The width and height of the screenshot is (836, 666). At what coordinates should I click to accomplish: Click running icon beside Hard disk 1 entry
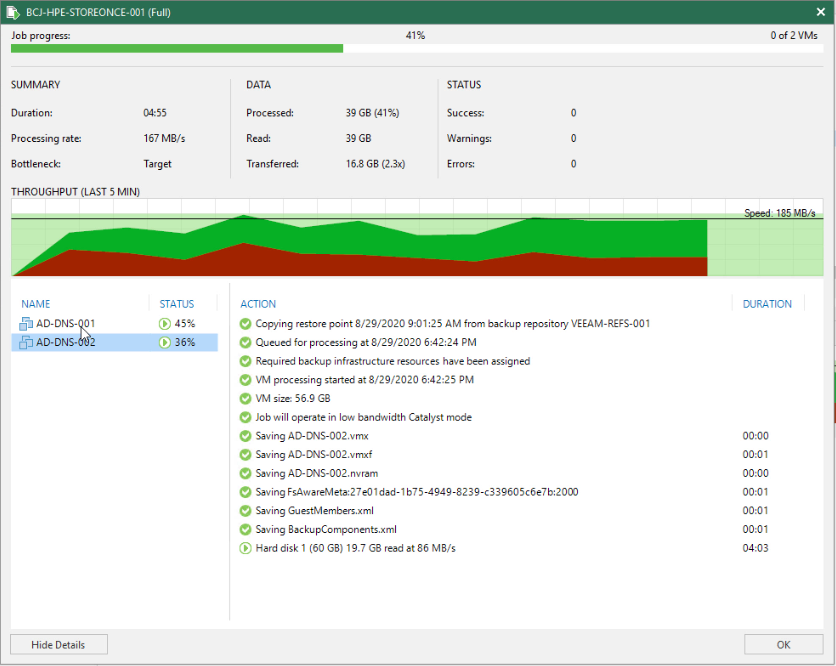tap(245, 548)
